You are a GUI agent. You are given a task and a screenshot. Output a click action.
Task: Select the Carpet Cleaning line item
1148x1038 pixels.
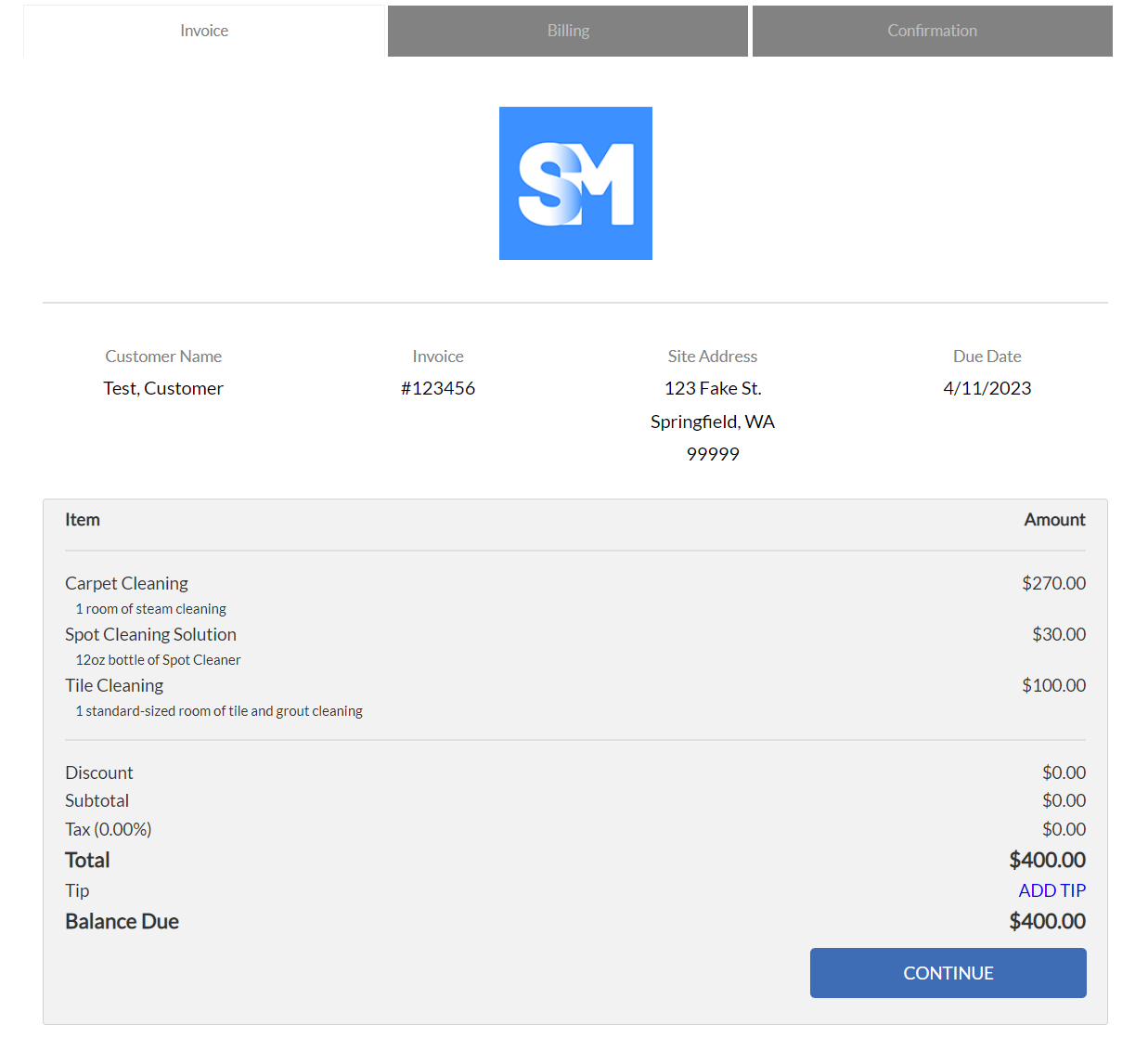point(126,583)
